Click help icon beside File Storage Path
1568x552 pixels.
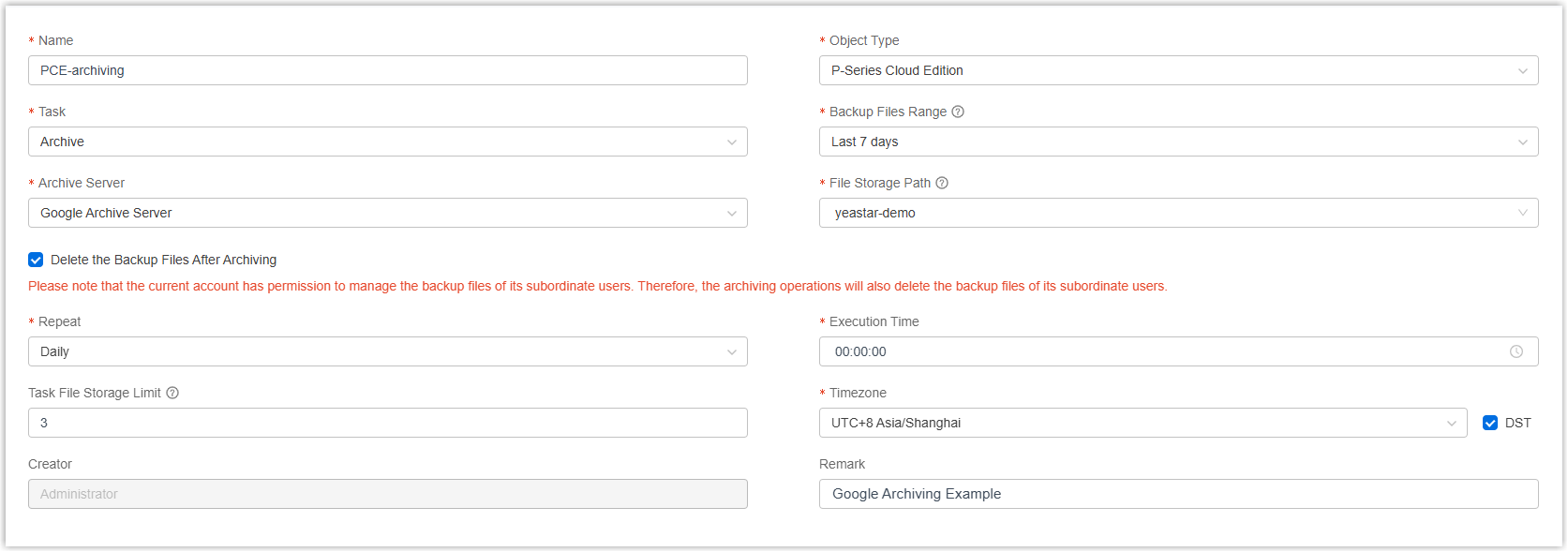click(942, 183)
